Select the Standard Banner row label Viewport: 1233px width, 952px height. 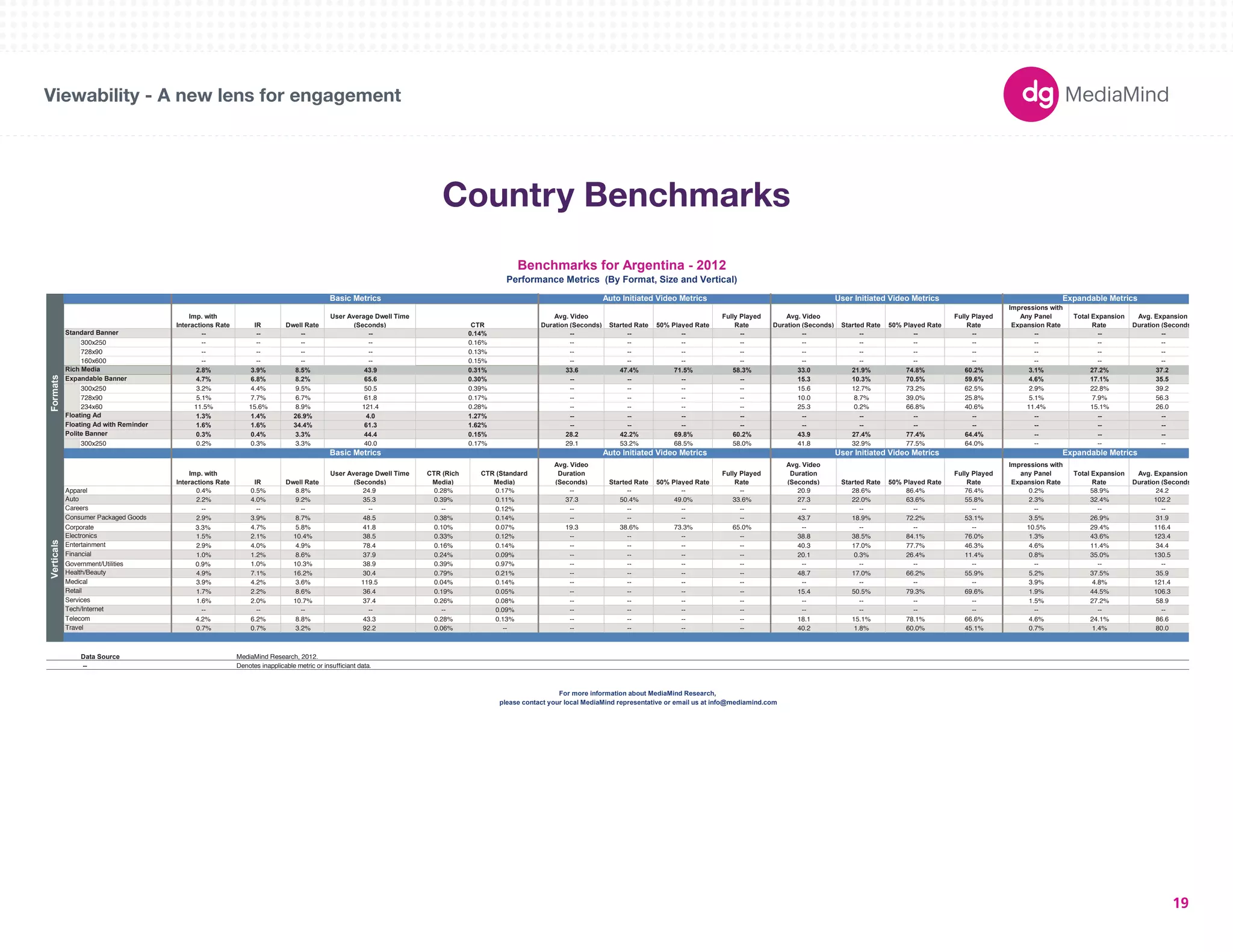pos(92,333)
